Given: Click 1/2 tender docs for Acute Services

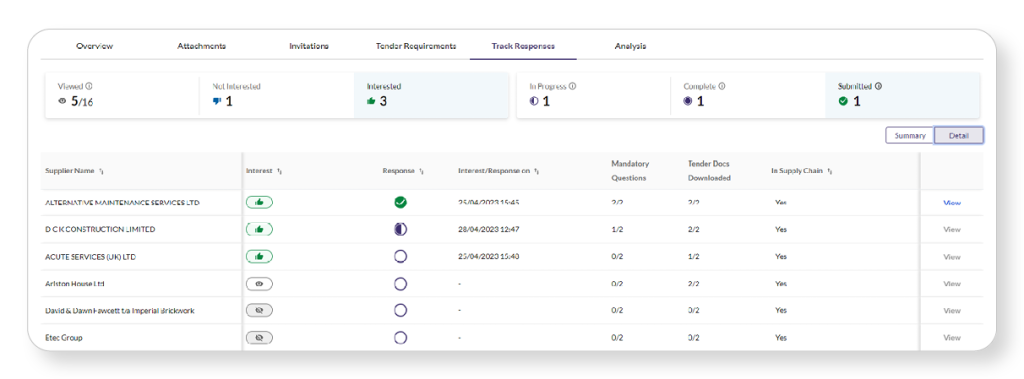Looking at the screenshot, I should pyautogui.click(x=694, y=257).
